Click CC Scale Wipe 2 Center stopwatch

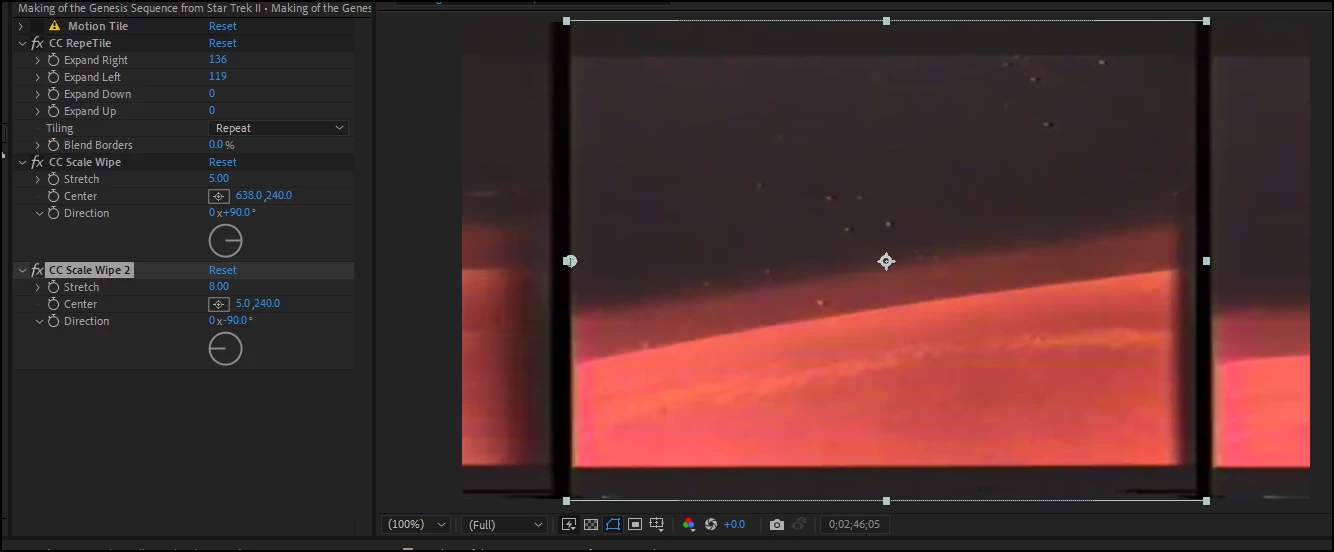[54, 304]
